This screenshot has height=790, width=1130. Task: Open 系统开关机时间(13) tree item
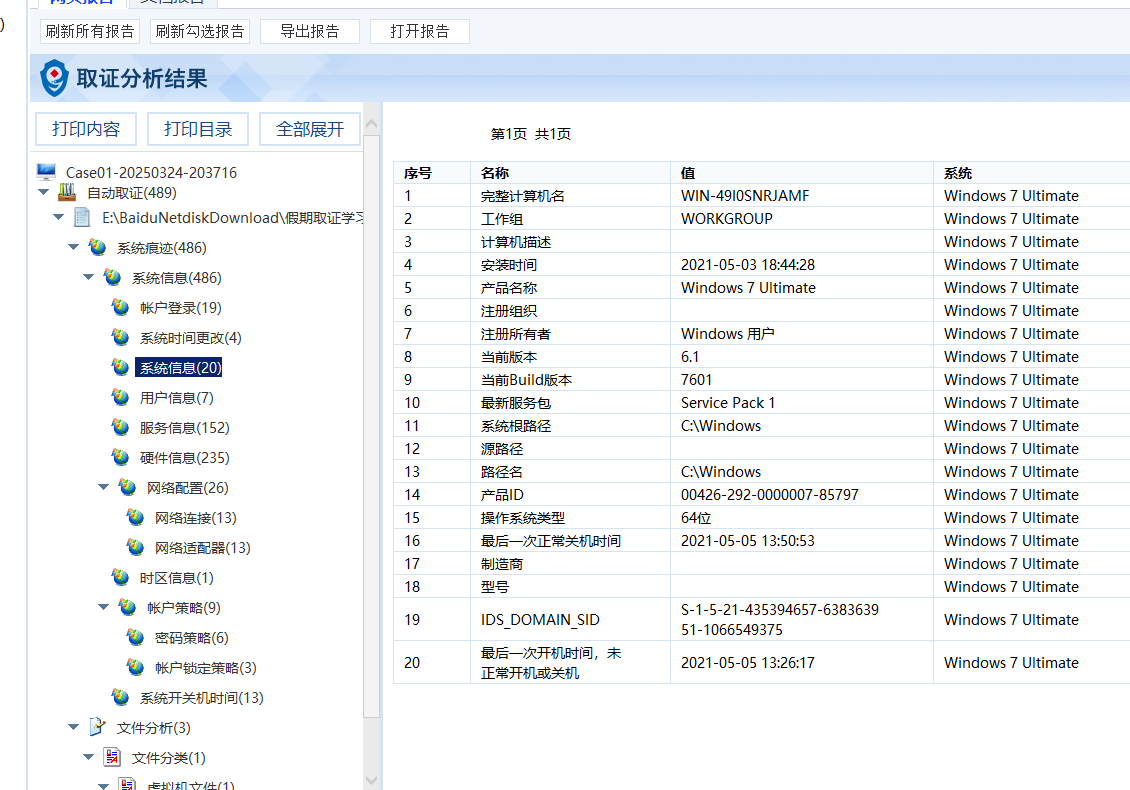pyautogui.click(x=202, y=698)
